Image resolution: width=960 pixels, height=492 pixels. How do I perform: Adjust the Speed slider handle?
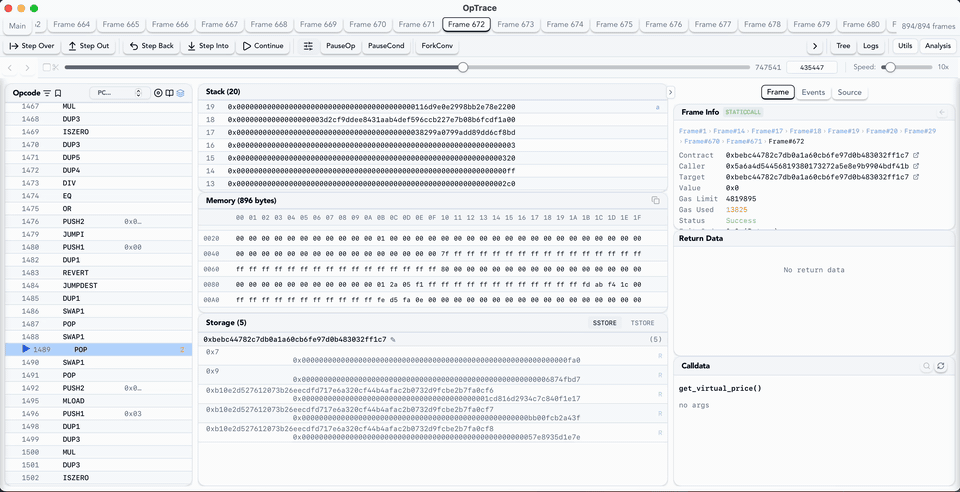point(890,67)
